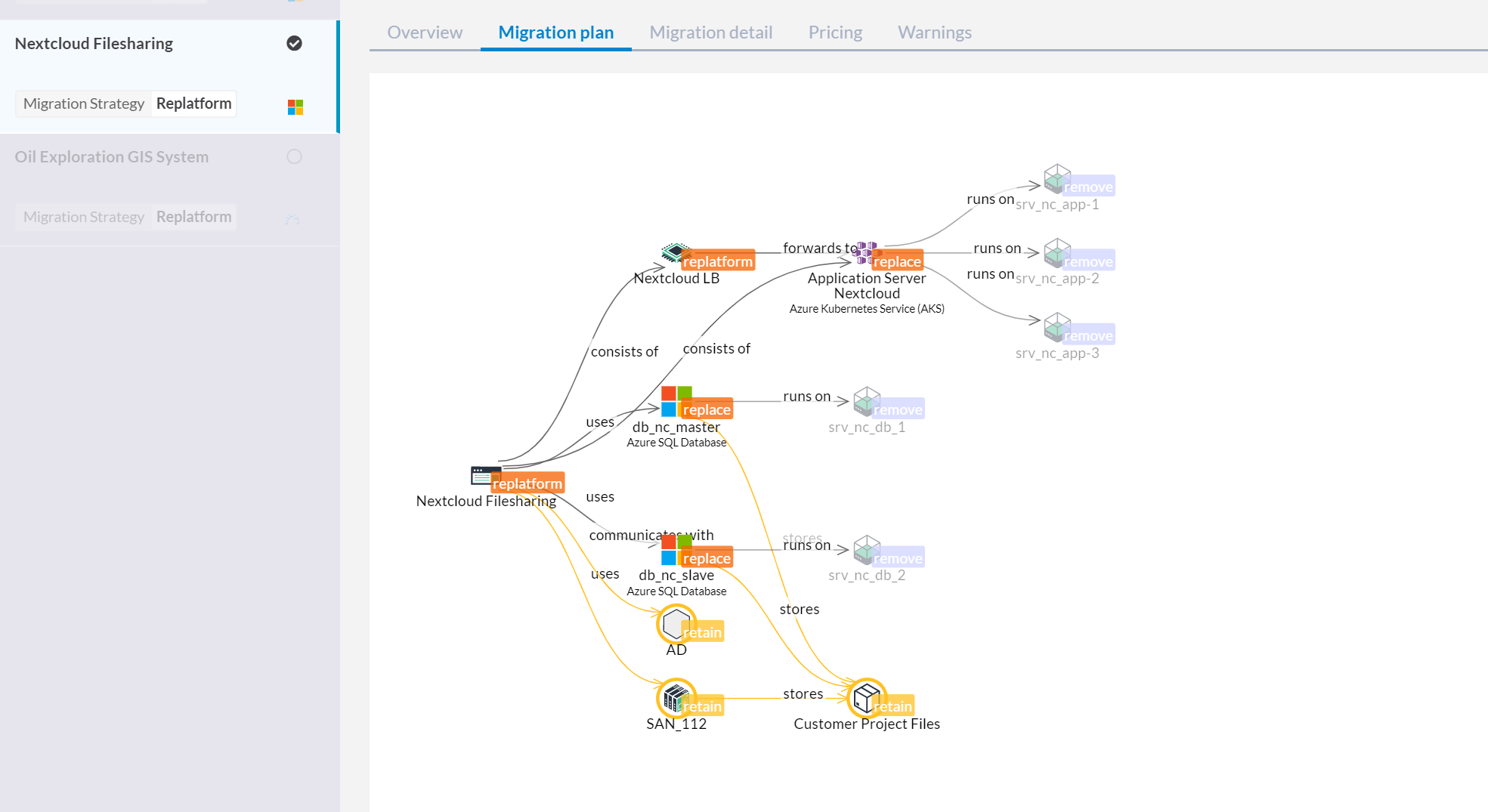Click the remove badge on srv_nc_app-3

[1088, 335]
